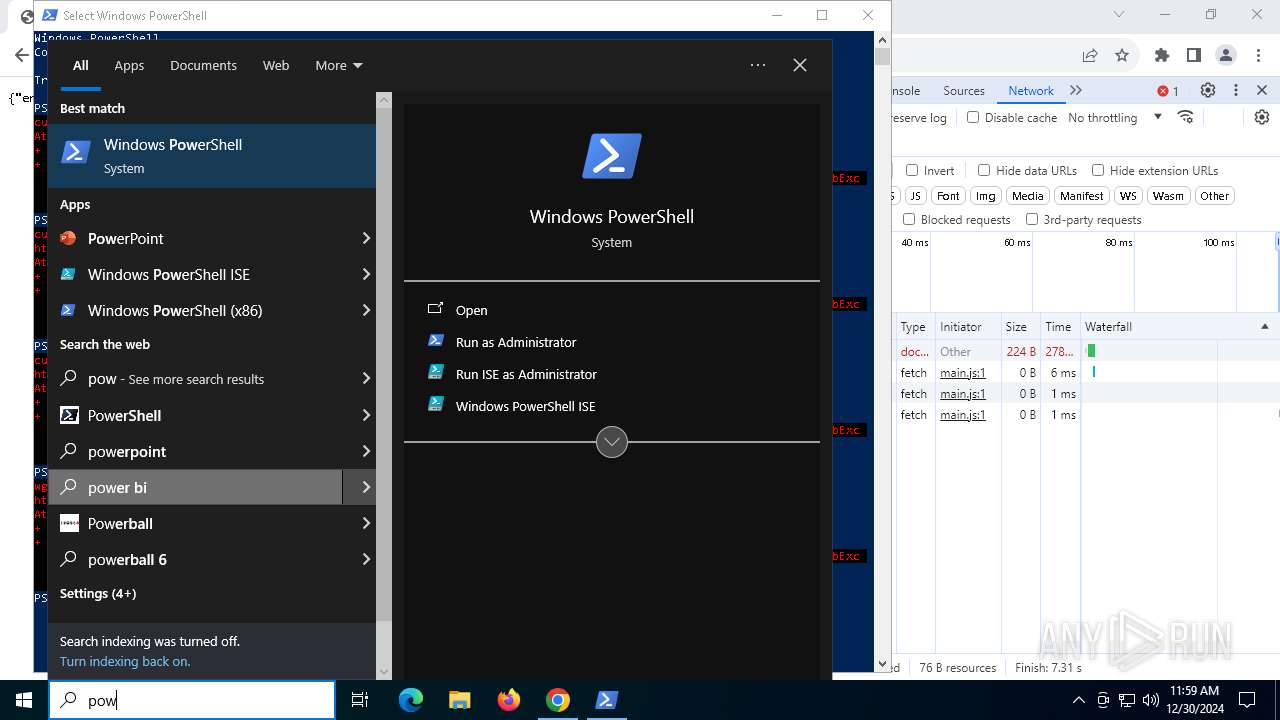Expand Windows PowerShell ISE chevron
This screenshot has width=1280, height=720.
[x=366, y=274]
